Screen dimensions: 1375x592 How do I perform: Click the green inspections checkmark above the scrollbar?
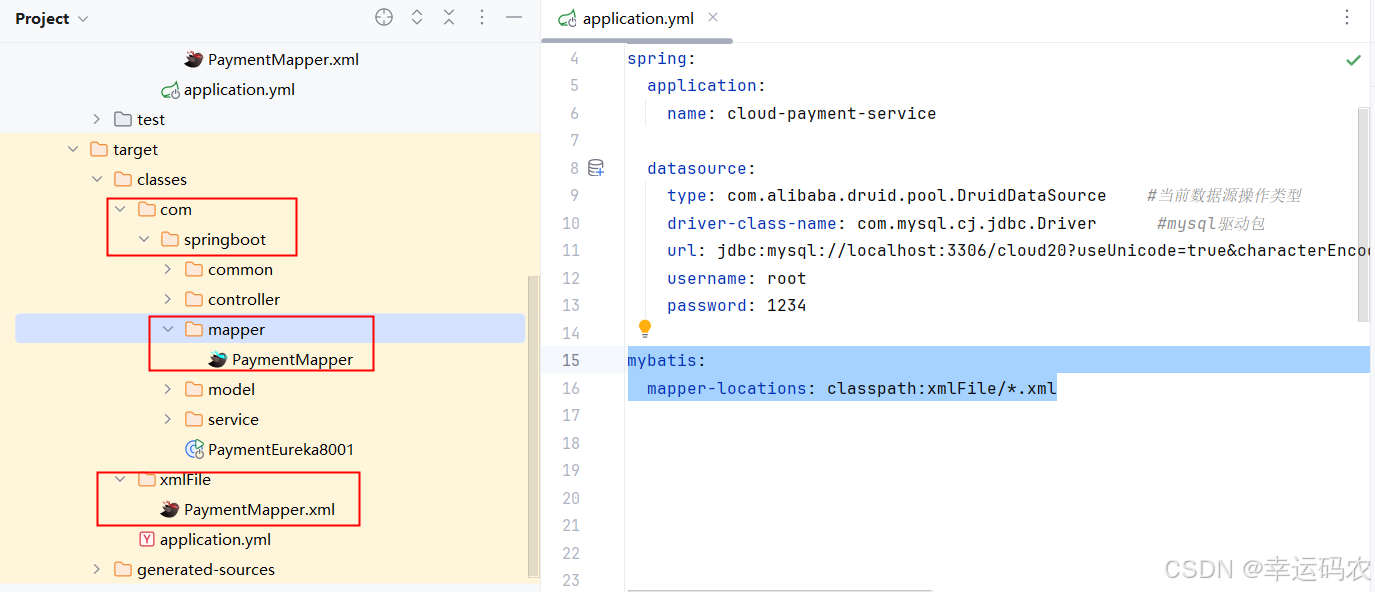(x=1354, y=60)
